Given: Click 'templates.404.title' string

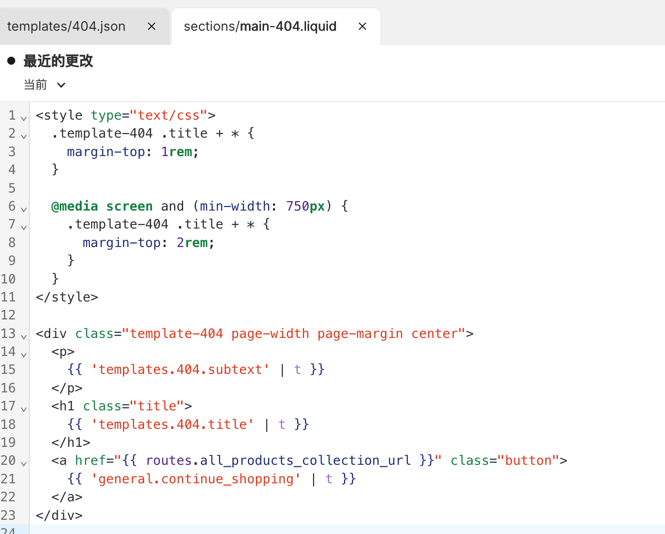Looking at the screenshot, I should click(x=172, y=424).
